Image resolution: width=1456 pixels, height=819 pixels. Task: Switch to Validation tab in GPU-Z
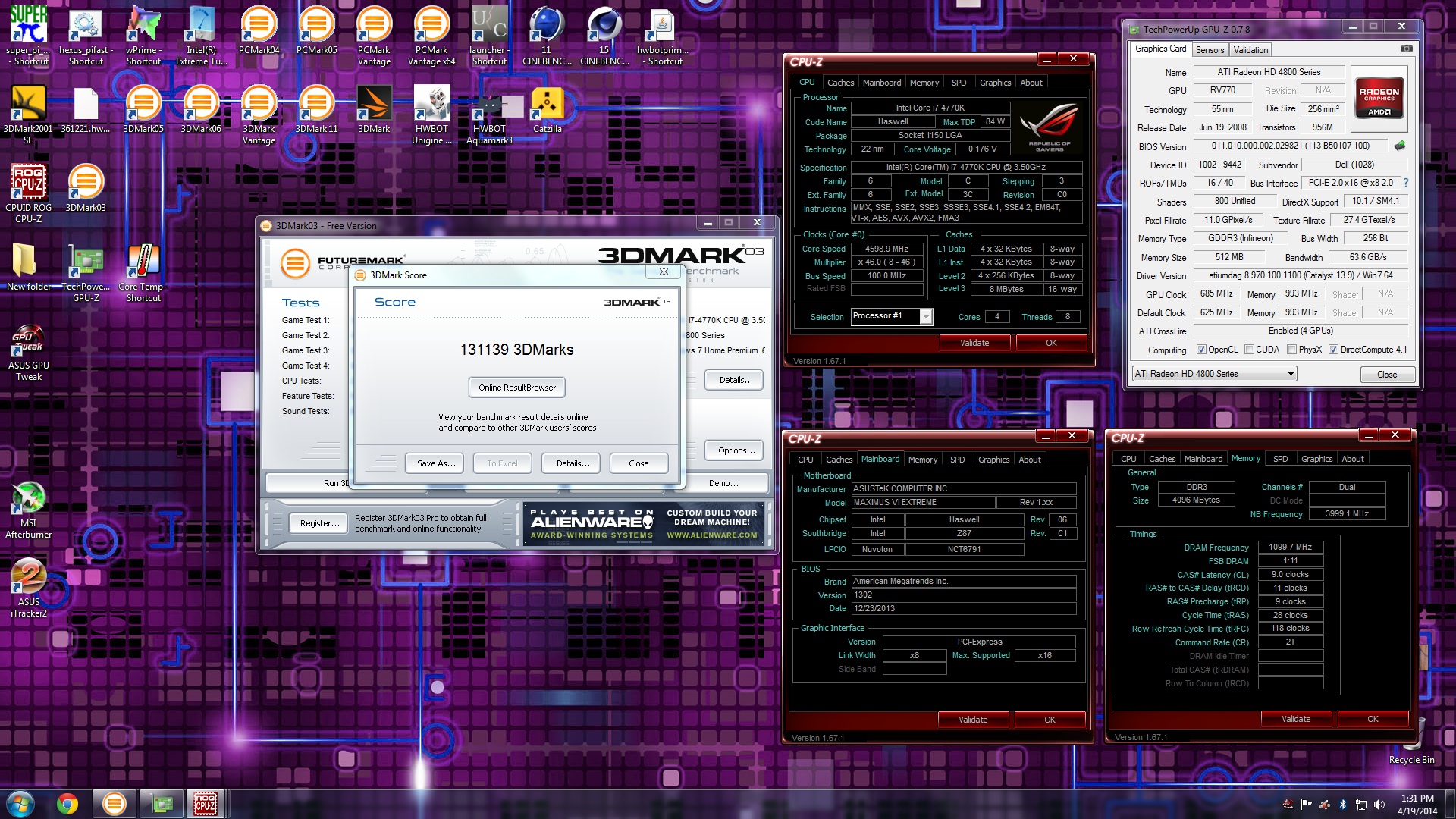click(1250, 50)
